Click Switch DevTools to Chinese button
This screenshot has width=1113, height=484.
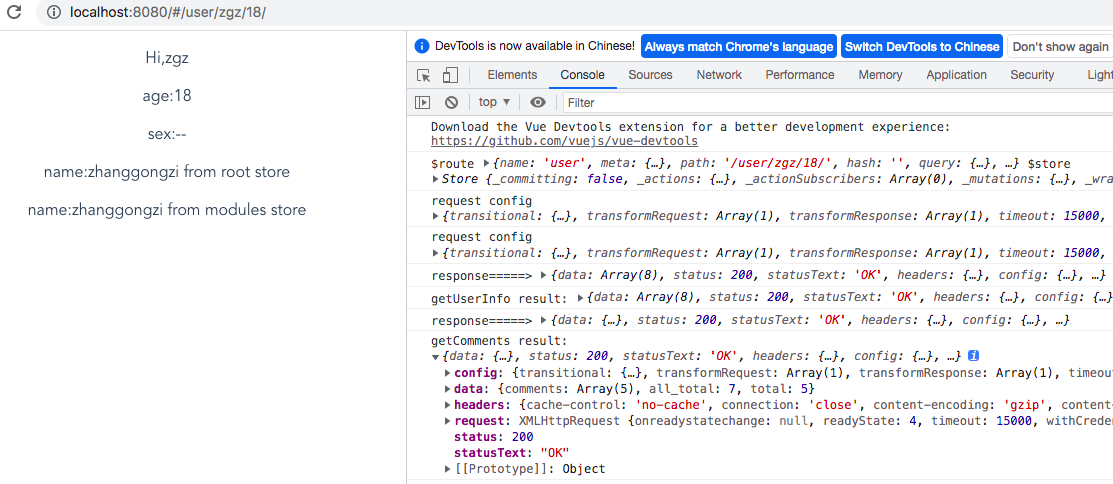click(x=921, y=47)
